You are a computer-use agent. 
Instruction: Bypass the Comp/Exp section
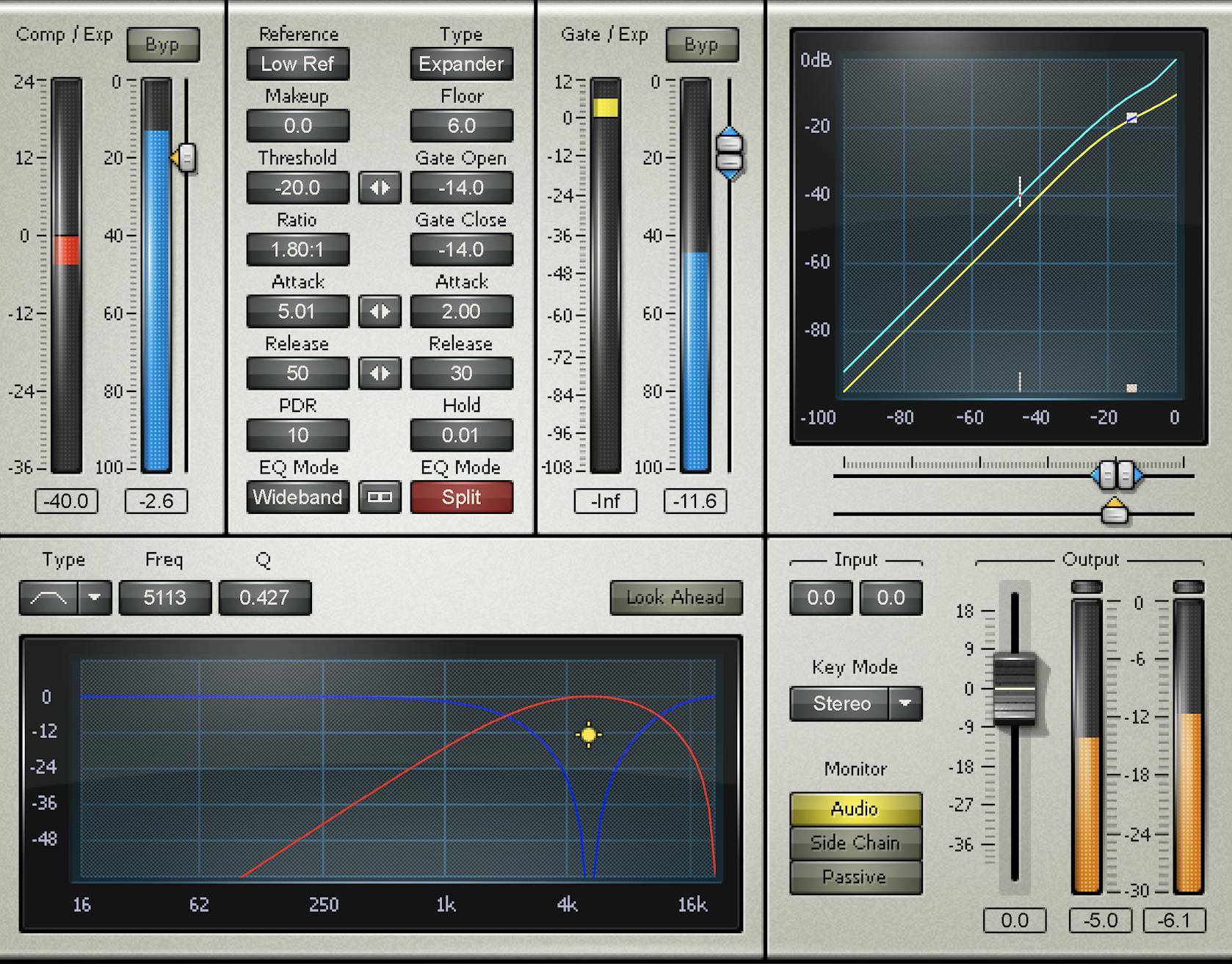pos(163,44)
